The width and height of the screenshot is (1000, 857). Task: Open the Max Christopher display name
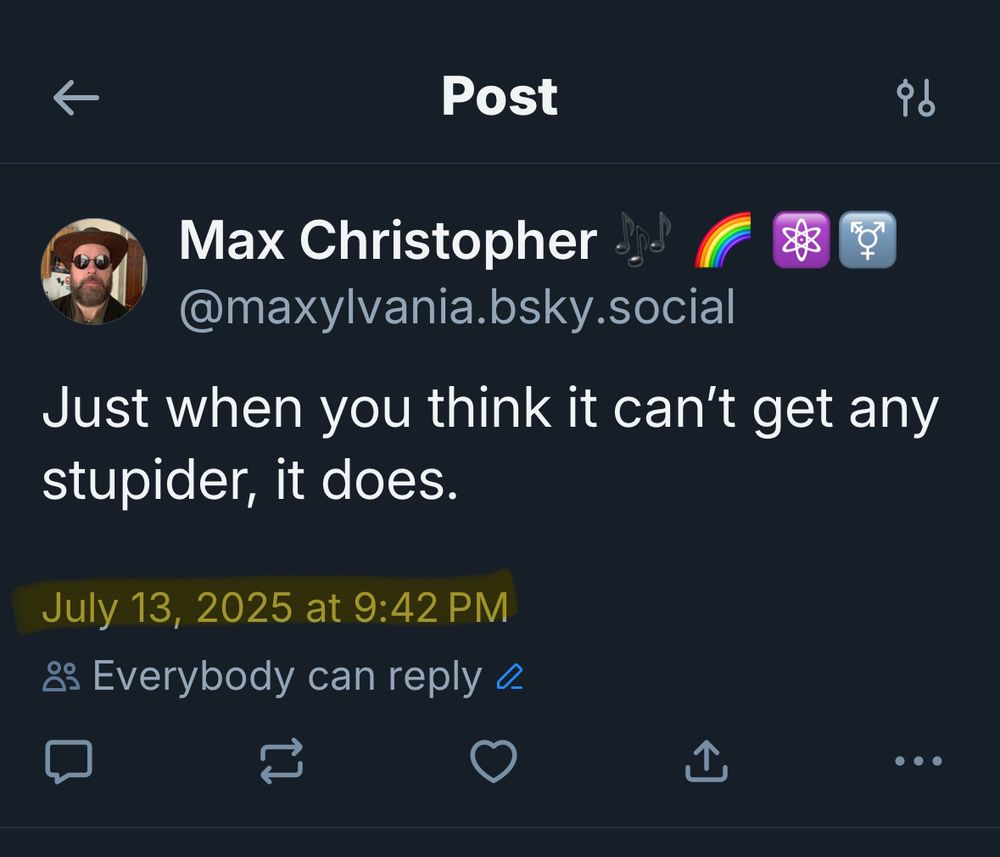coord(388,241)
